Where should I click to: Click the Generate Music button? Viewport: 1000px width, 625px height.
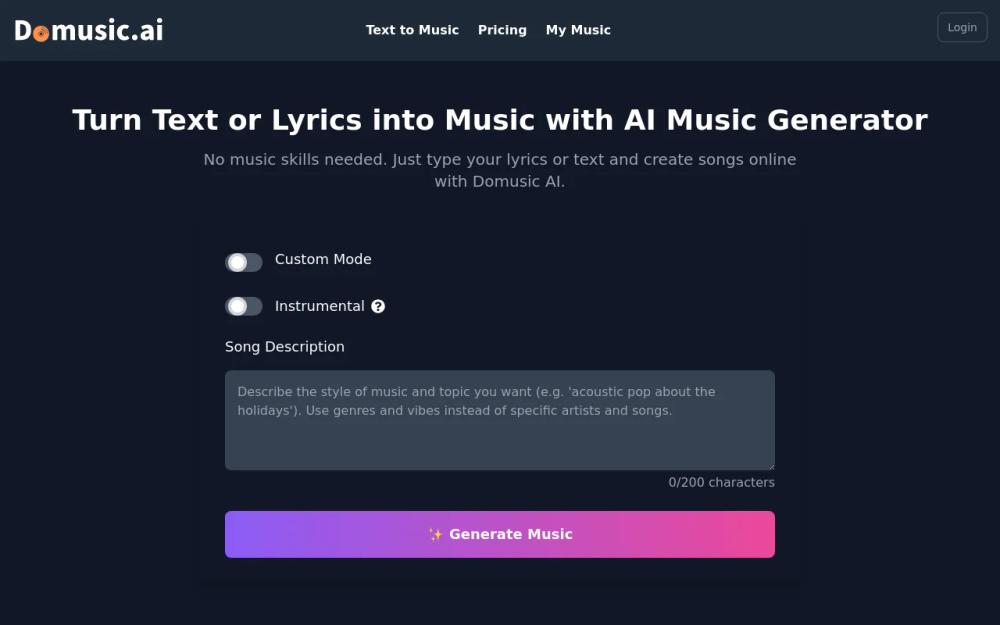500,534
